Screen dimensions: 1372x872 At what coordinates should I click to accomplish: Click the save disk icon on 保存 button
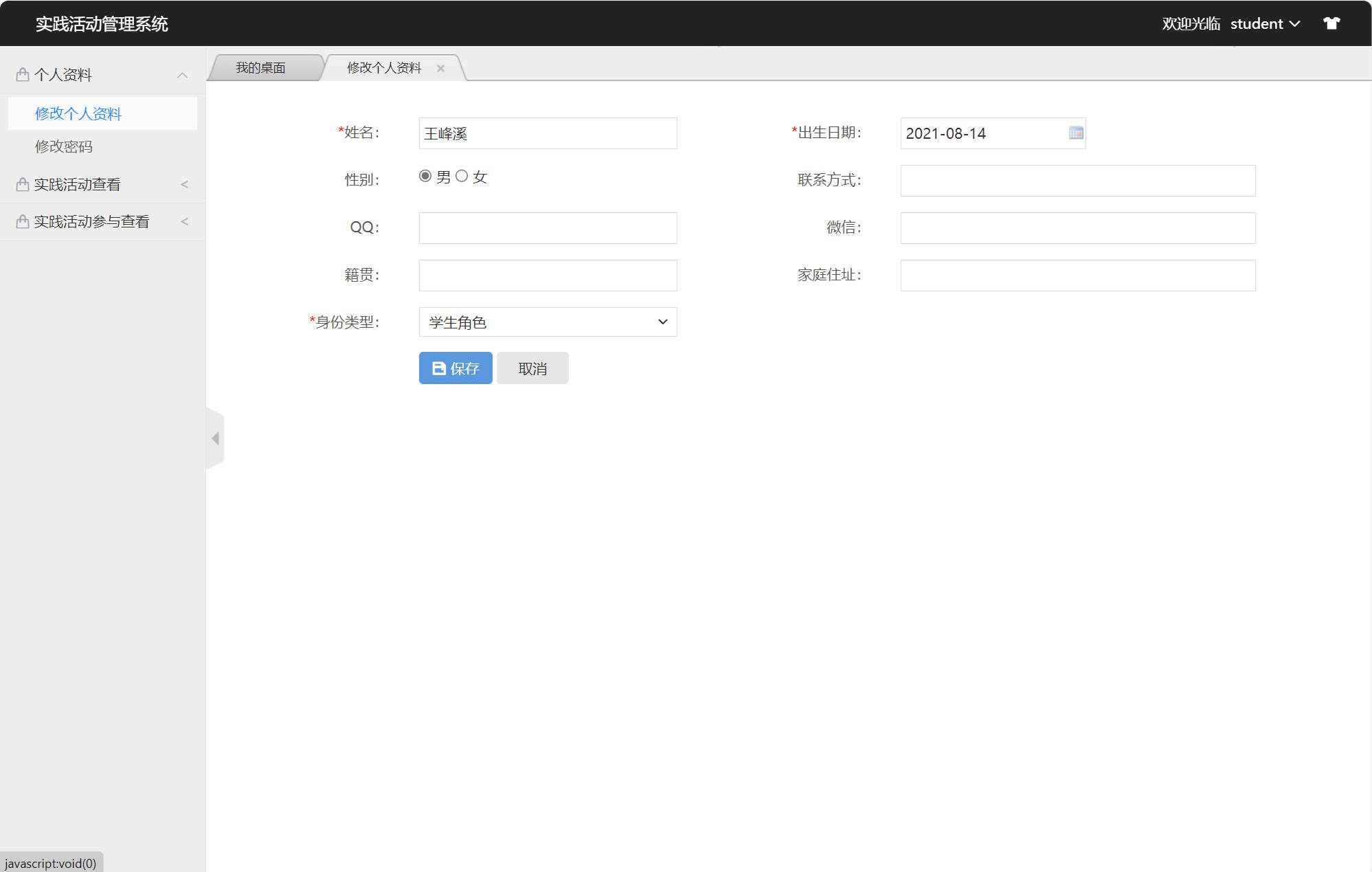click(438, 368)
